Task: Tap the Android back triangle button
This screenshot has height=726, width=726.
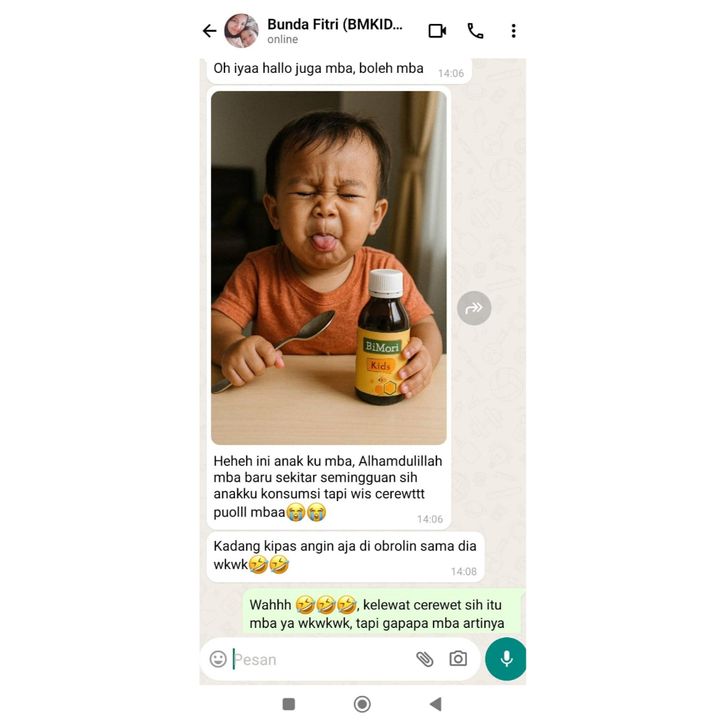Action: tap(435, 704)
